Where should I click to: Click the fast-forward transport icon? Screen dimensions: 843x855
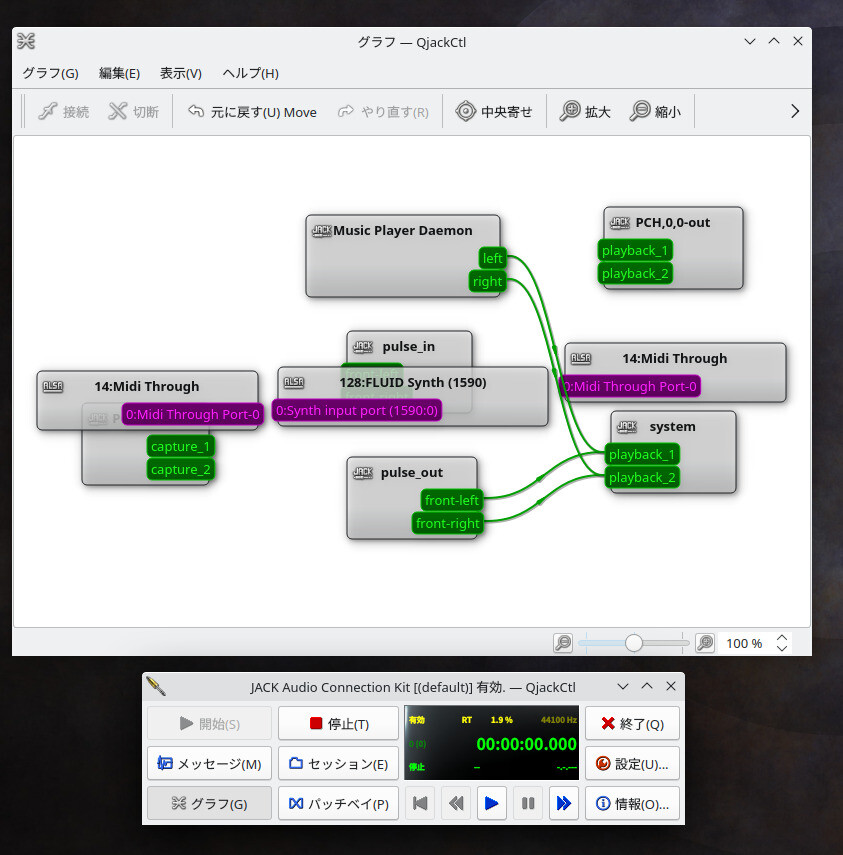564,802
